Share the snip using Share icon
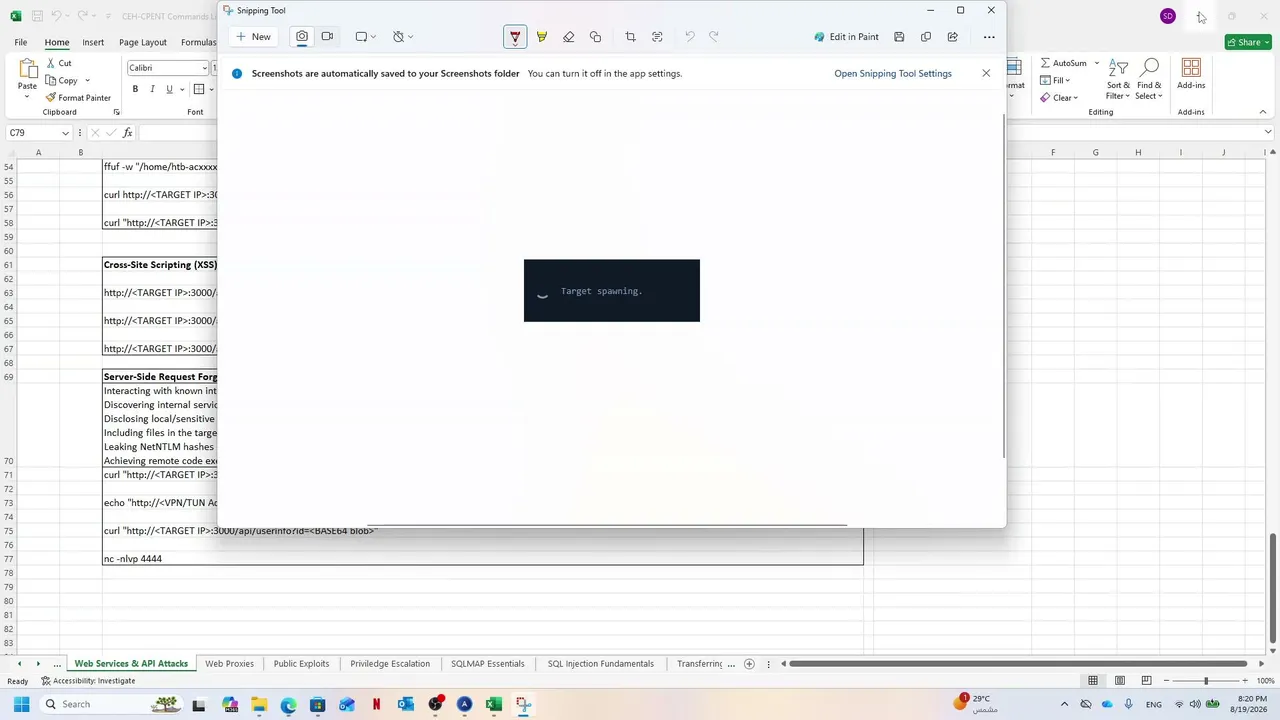1280x720 pixels. pyautogui.click(x=953, y=37)
